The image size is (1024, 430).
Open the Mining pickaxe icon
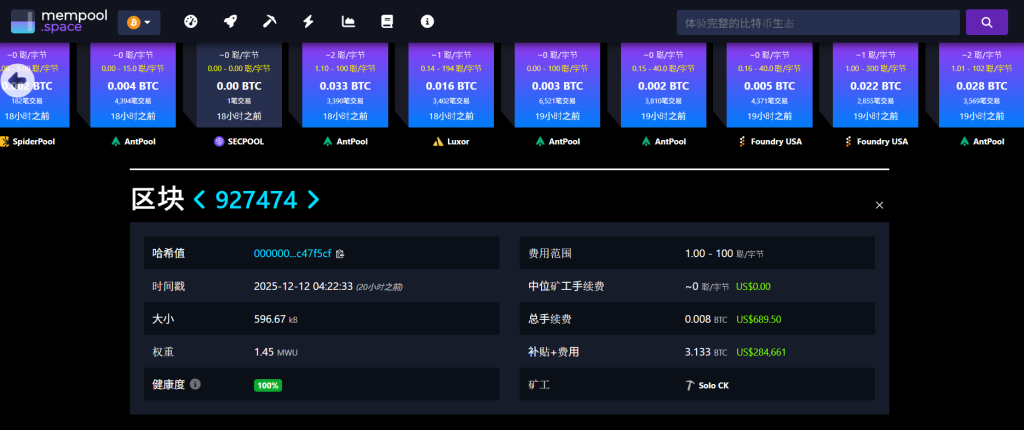pyautogui.click(x=269, y=21)
